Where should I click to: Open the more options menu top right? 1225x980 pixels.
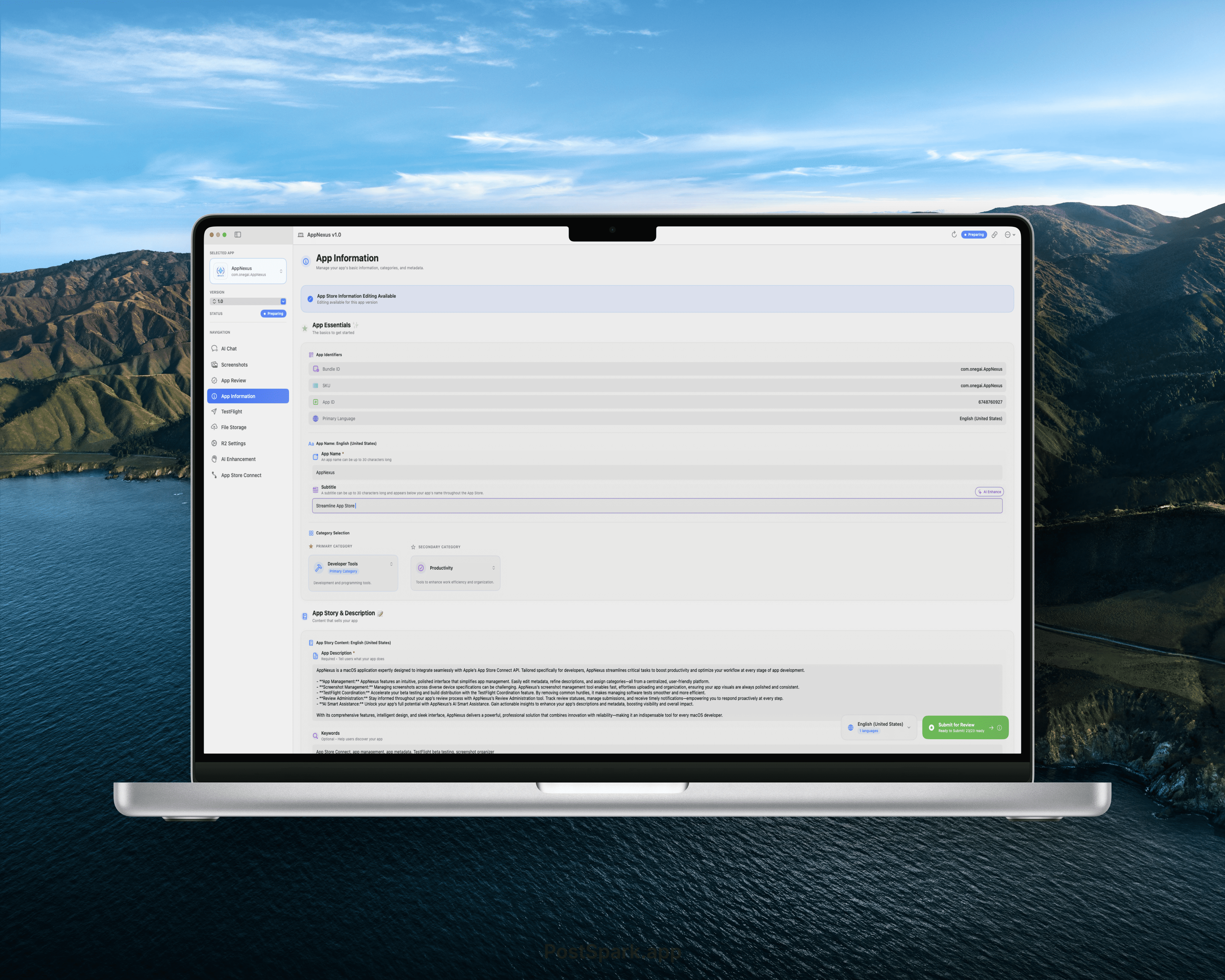tap(1010, 234)
